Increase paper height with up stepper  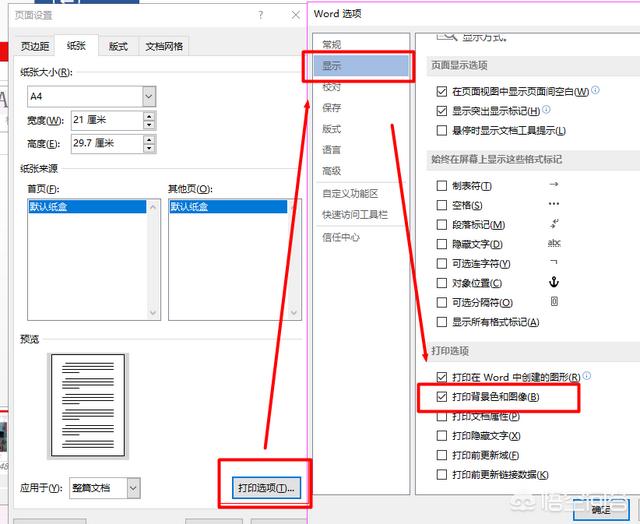tap(149, 139)
